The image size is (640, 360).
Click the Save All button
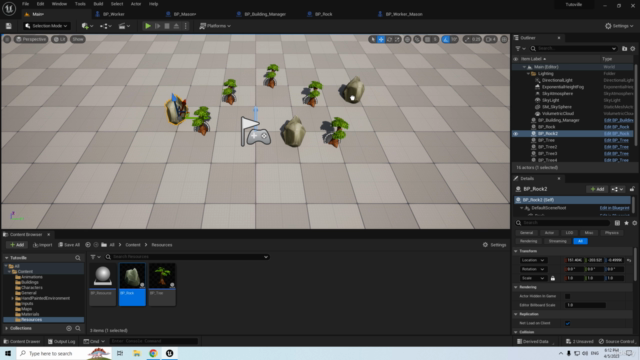click(x=69, y=245)
